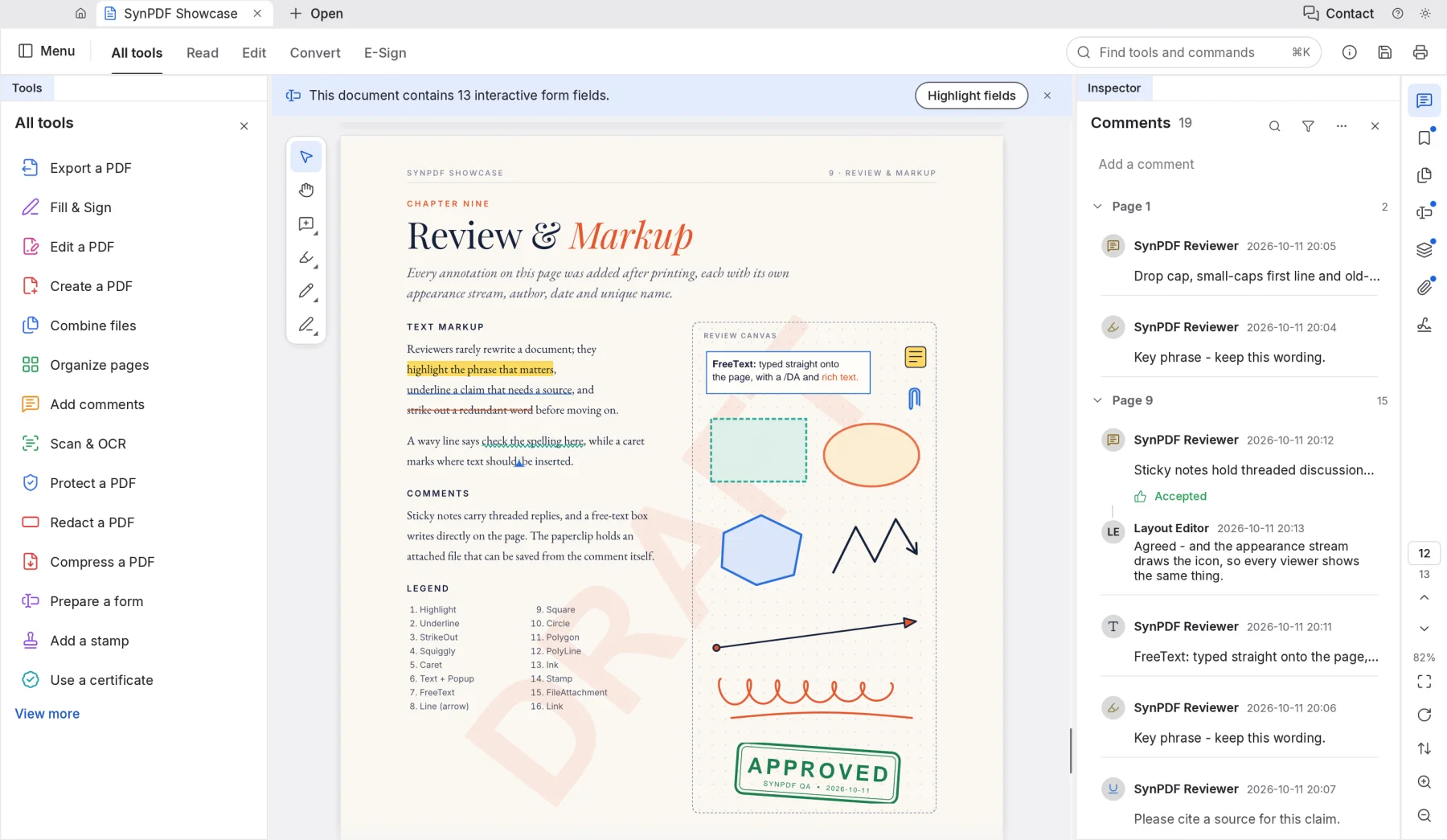Open Compress a PDF tool
Screen dimensions: 1447x840
pos(134,562)
